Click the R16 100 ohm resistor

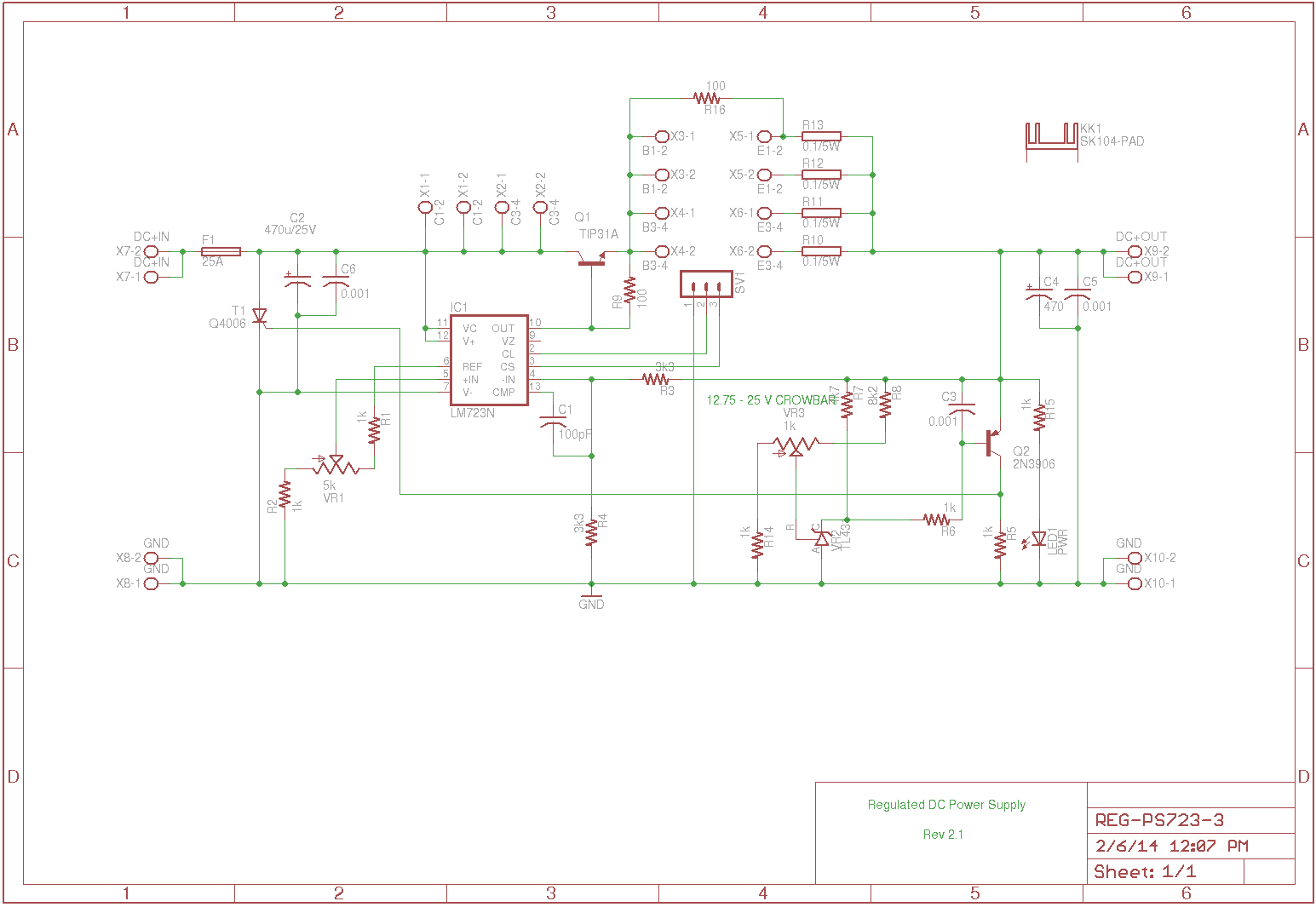tap(707, 99)
